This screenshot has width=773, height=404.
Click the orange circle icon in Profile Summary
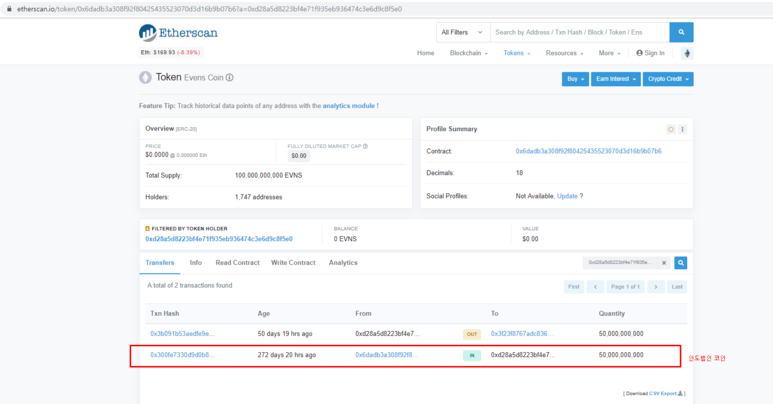coord(670,129)
